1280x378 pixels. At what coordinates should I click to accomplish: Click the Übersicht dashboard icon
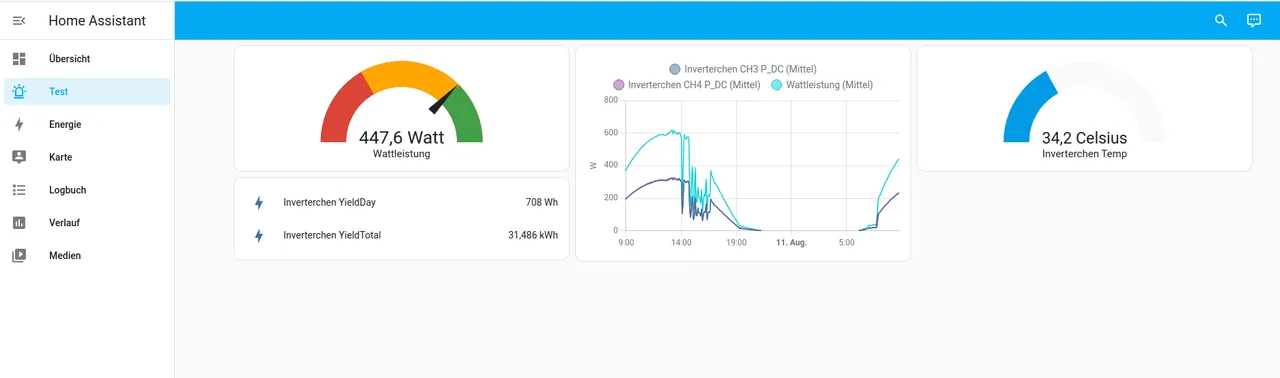point(19,59)
